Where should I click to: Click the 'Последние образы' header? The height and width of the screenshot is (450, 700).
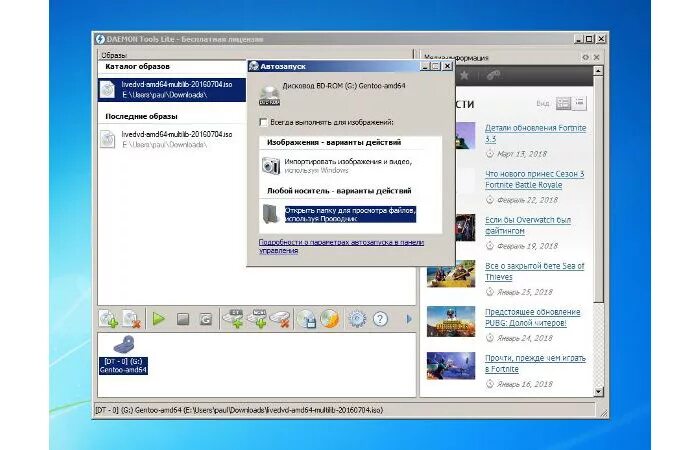142,117
